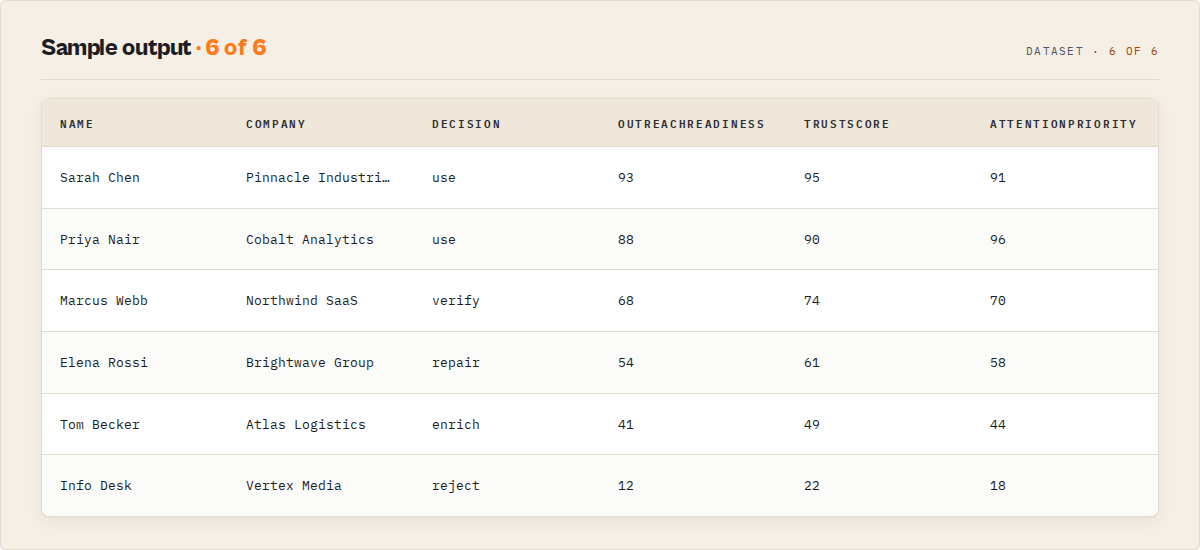Click trust score 22 for Info Desk
The width and height of the screenshot is (1200, 550).
(x=812, y=486)
